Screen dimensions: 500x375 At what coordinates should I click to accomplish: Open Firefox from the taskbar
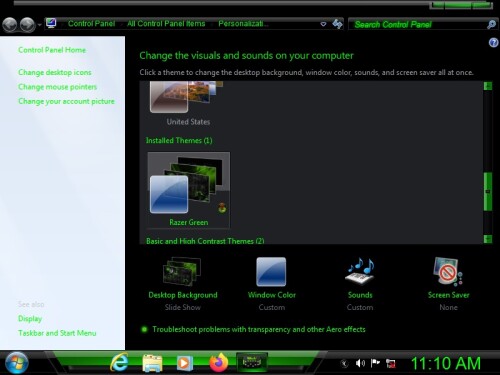click(x=219, y=363)
